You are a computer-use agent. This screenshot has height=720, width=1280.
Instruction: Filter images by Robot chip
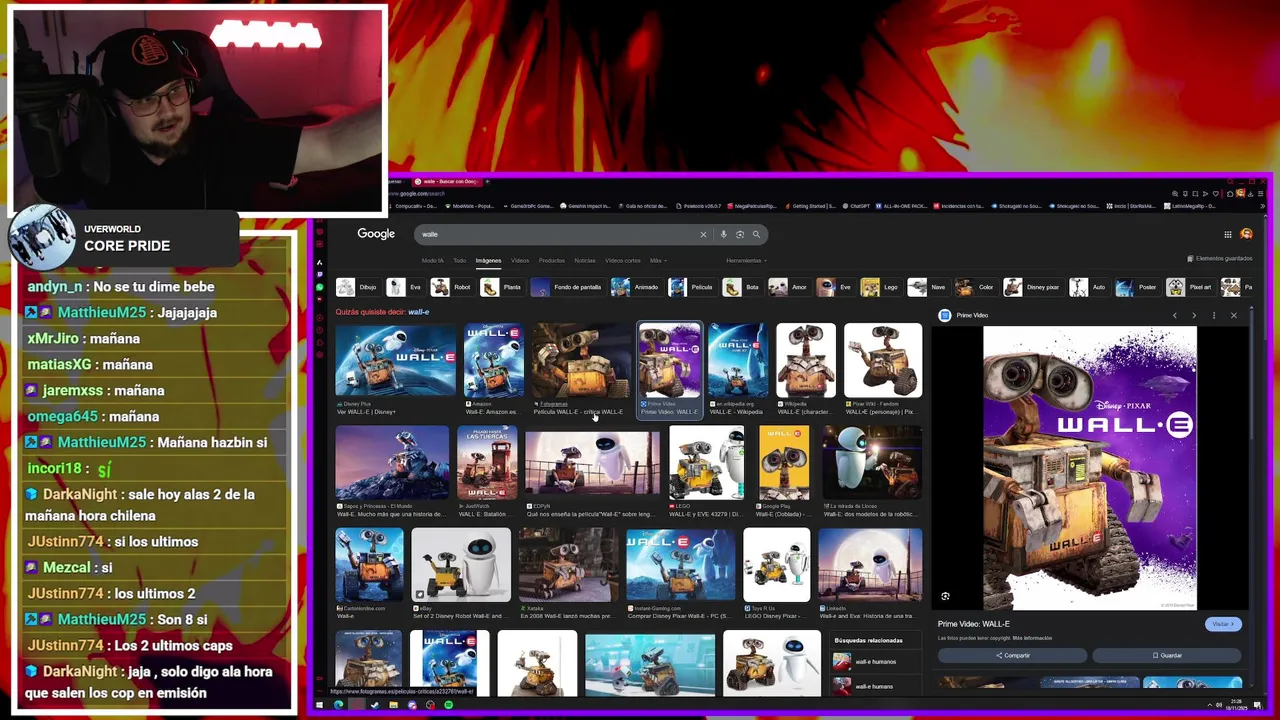tap(452, 287)
